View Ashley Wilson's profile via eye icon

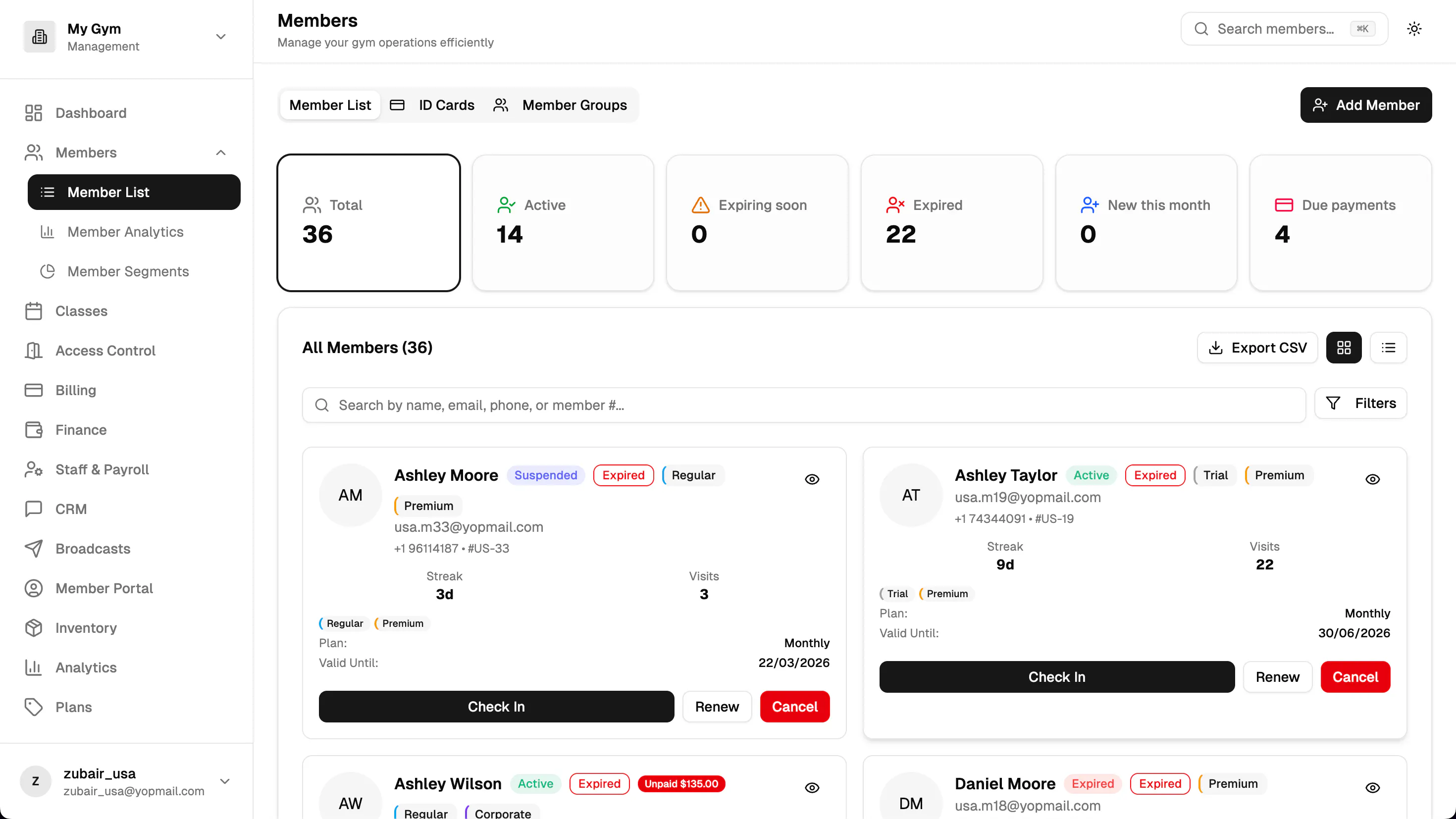coord(812,788)
